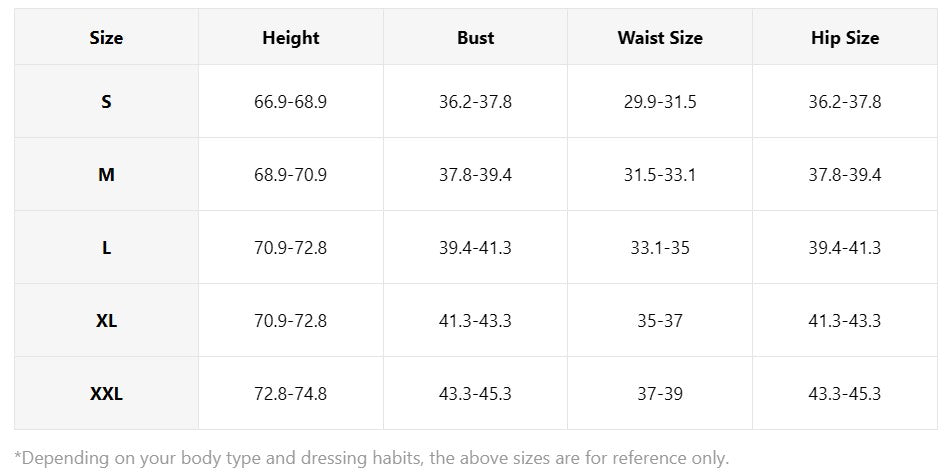The image size is (947, 476).
Task: Select the 37-39 waist value
Action: tap(660, 394)
